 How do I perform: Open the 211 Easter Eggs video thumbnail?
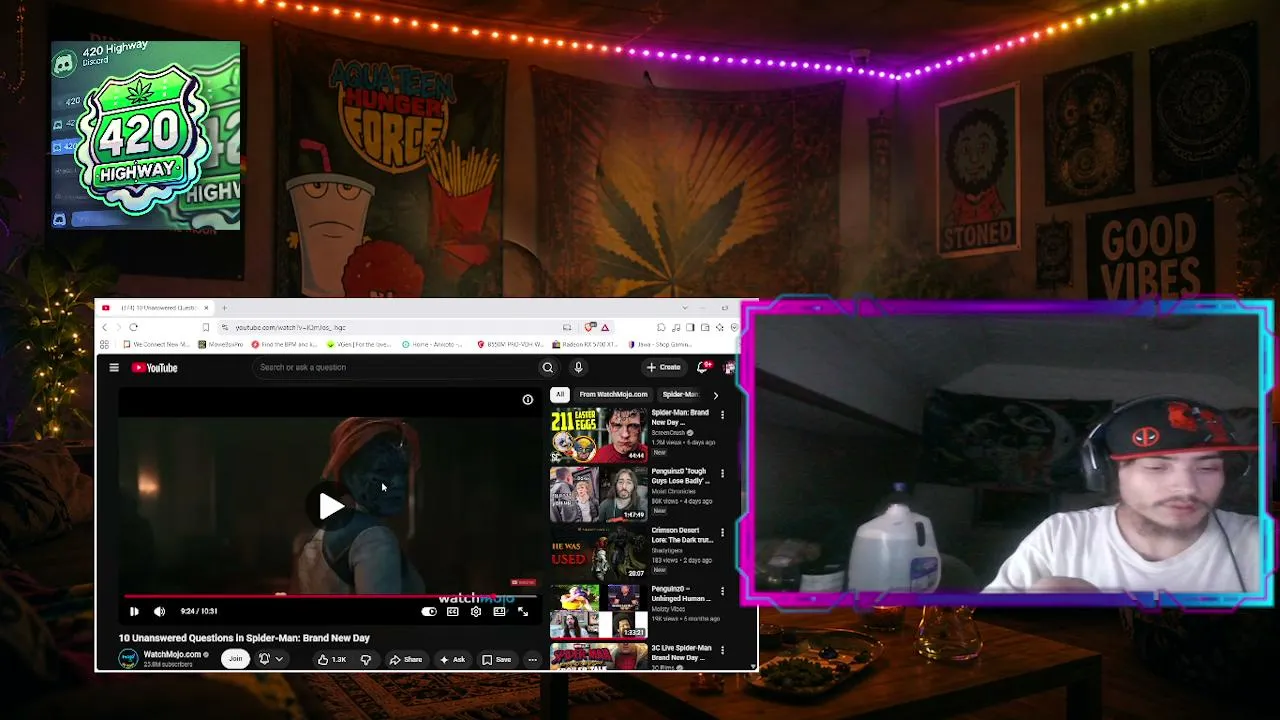tap(598, 434)
